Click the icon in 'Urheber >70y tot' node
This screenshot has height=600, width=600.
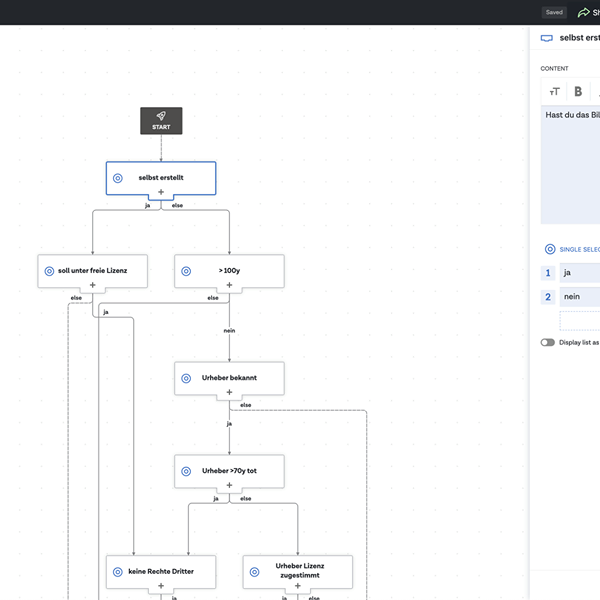click(186, 471)
